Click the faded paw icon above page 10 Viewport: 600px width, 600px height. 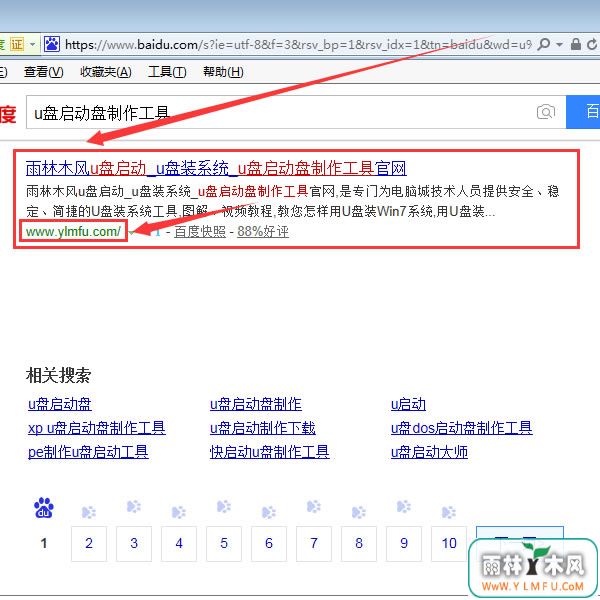tap(449, 512)
